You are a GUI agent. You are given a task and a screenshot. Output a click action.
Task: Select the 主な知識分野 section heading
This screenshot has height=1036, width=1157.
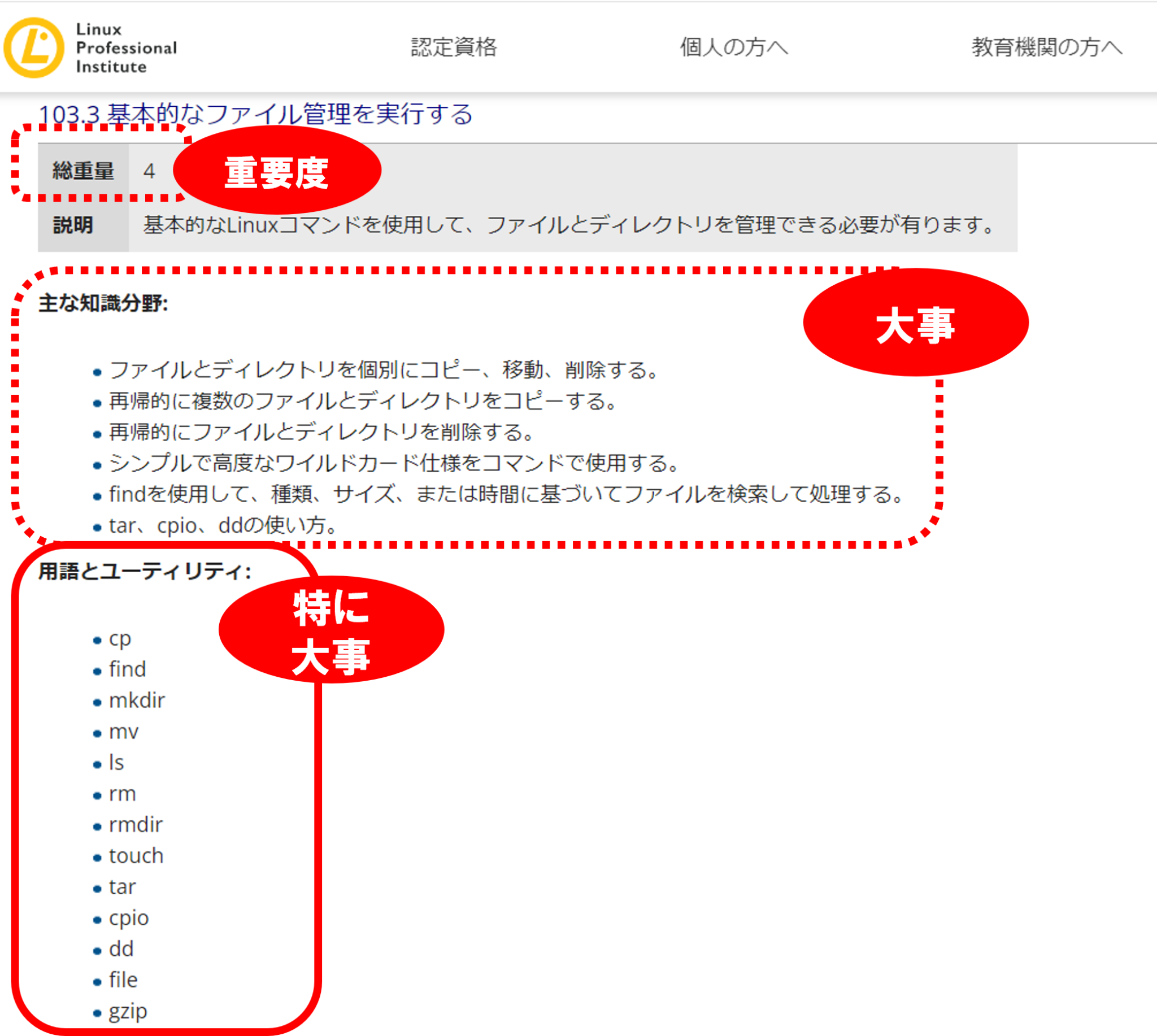(x=103, y=303)
